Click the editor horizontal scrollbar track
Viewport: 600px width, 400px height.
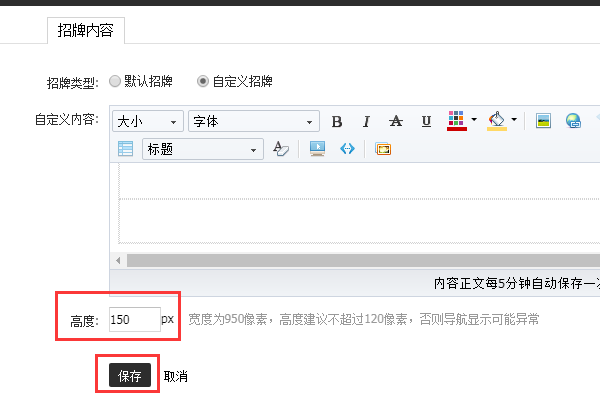pos(363,261)
